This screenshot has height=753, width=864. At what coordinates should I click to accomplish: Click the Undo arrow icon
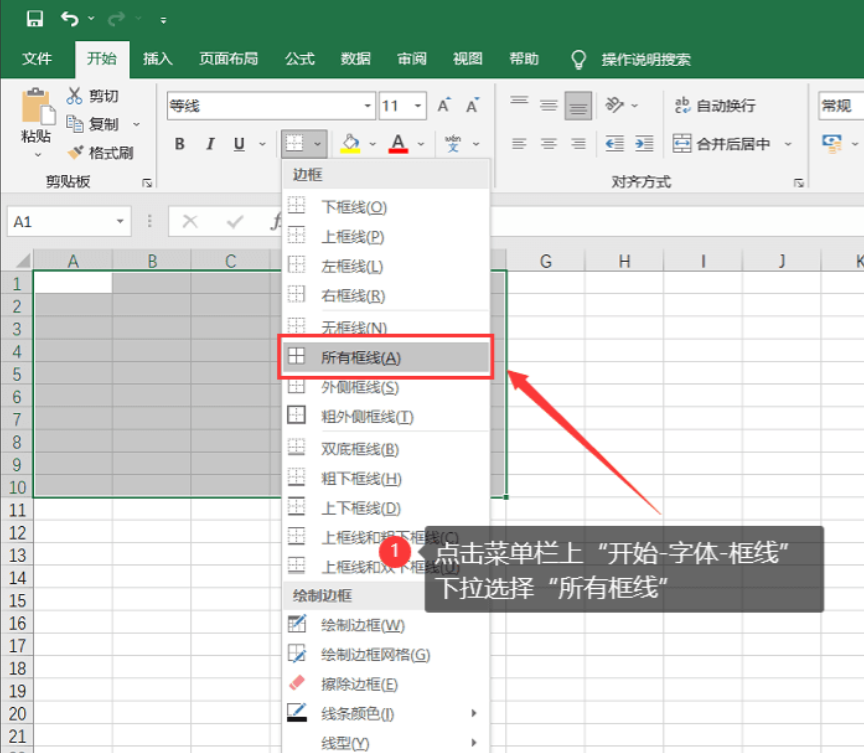pyautogui.click(x=70, y=19)
